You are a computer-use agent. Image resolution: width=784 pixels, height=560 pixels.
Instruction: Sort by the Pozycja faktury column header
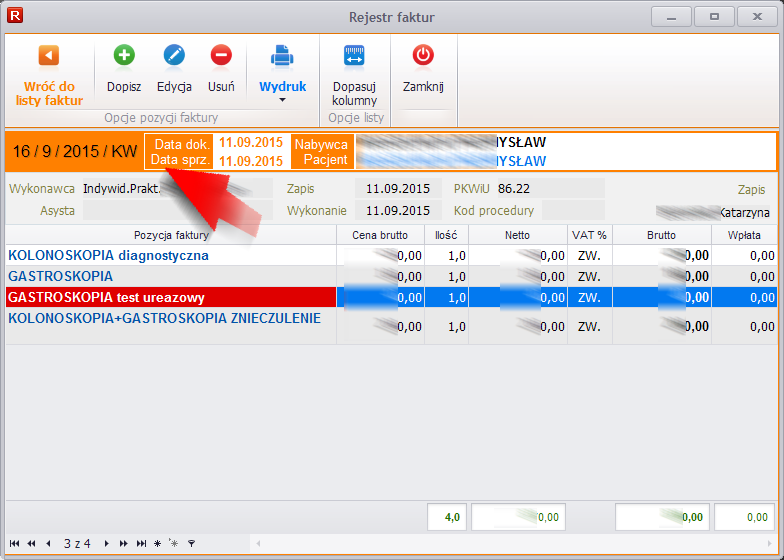click(170, 235)
